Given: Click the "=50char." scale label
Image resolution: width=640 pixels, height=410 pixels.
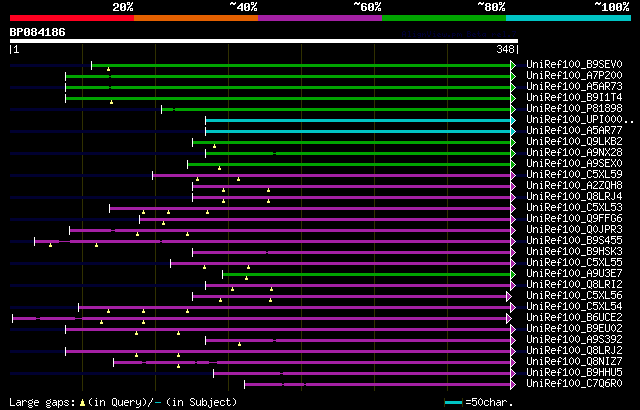Looking at the screenshot, I should click(489, 403).
